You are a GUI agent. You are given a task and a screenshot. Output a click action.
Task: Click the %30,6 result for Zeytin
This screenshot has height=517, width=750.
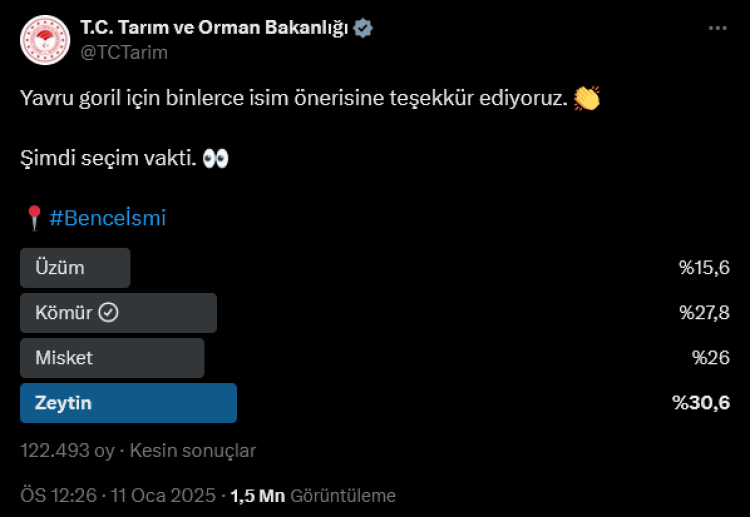coord(701,403)
